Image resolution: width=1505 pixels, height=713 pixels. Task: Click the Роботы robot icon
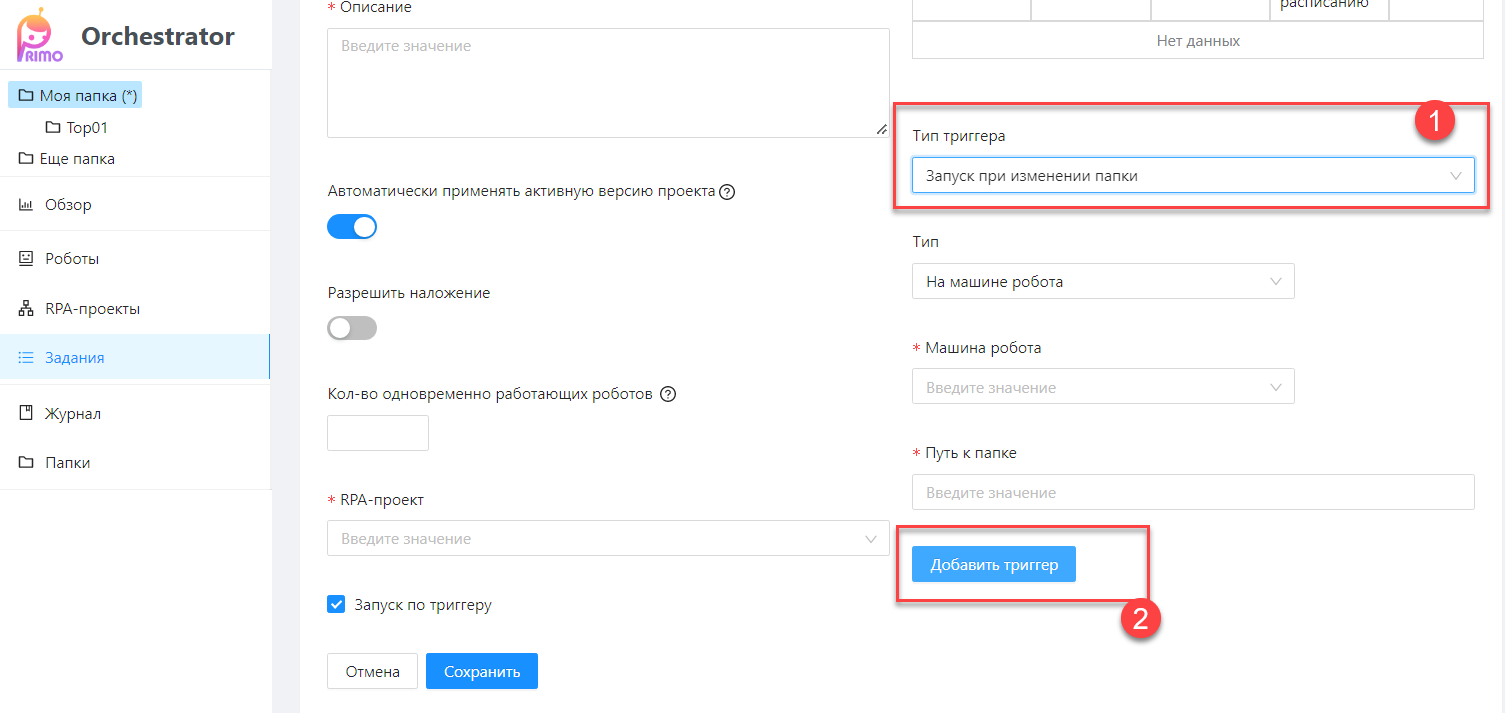coord(26,258)
